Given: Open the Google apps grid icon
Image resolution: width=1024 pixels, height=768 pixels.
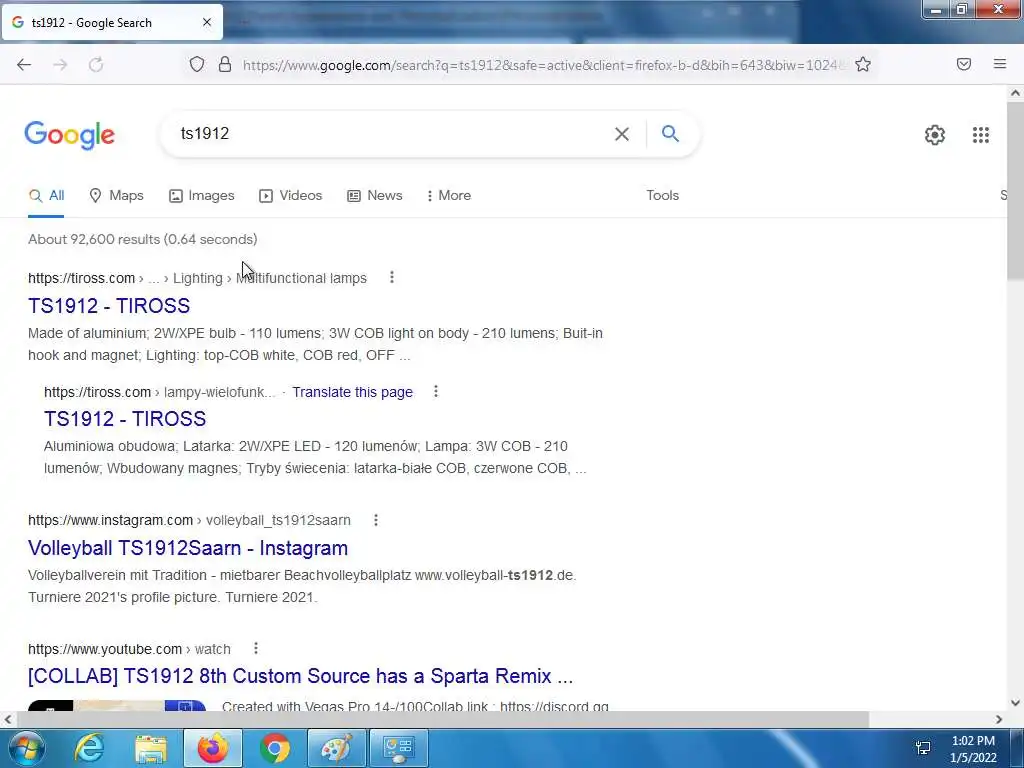Looking at the screenshot, I should pyautogui.click(x=980, y=135).
